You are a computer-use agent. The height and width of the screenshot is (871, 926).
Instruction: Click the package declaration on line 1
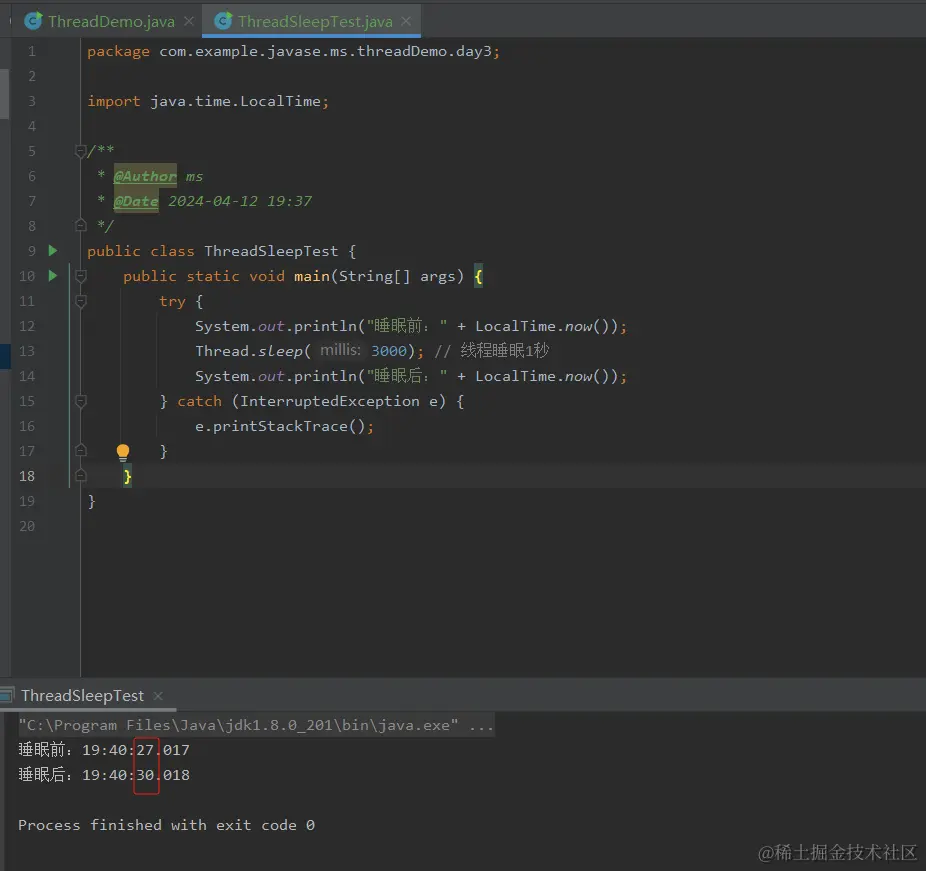294,51
